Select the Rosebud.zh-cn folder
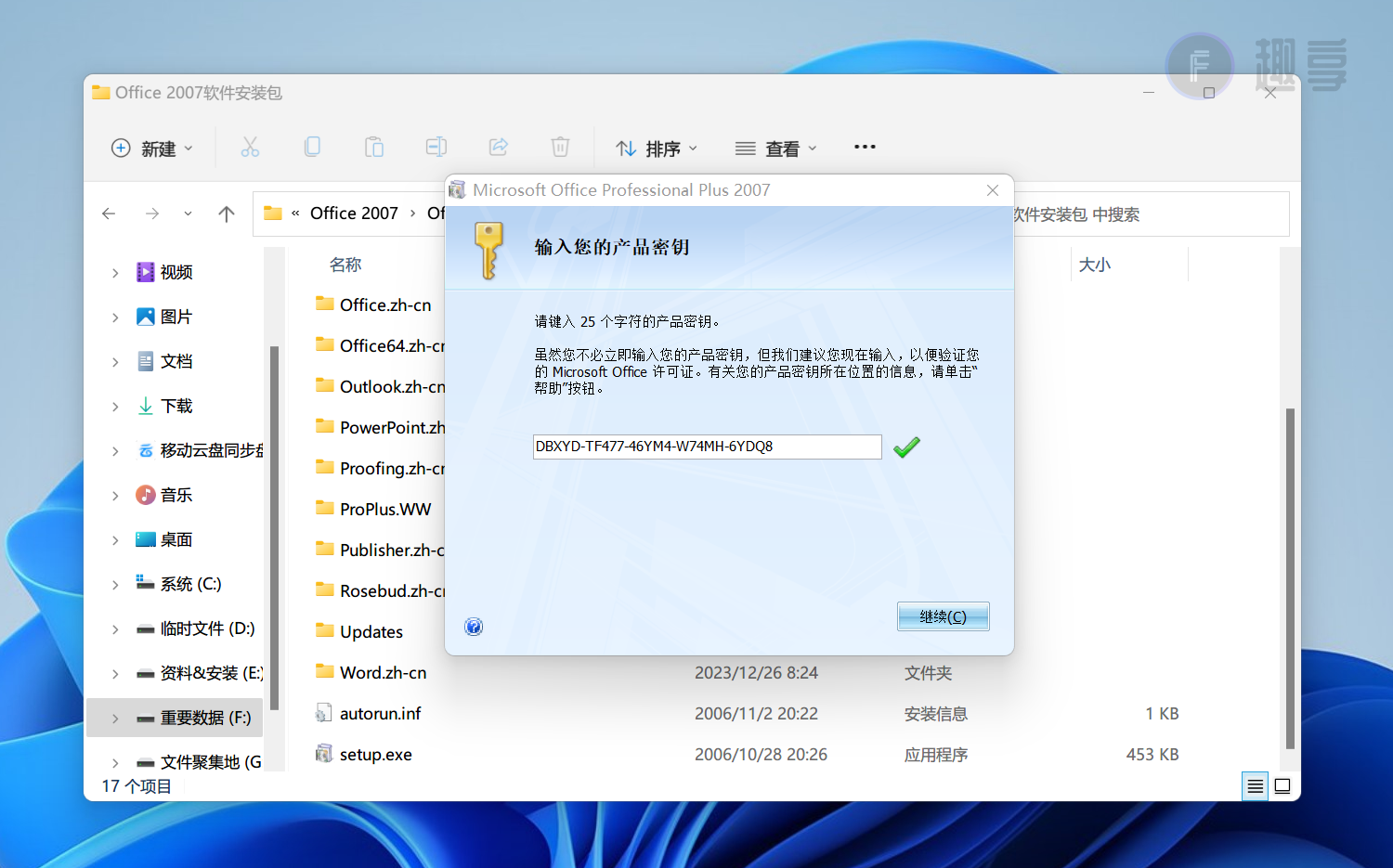Screen dimensions: 1393x868 pyautogui.click(x=380, y=590)
